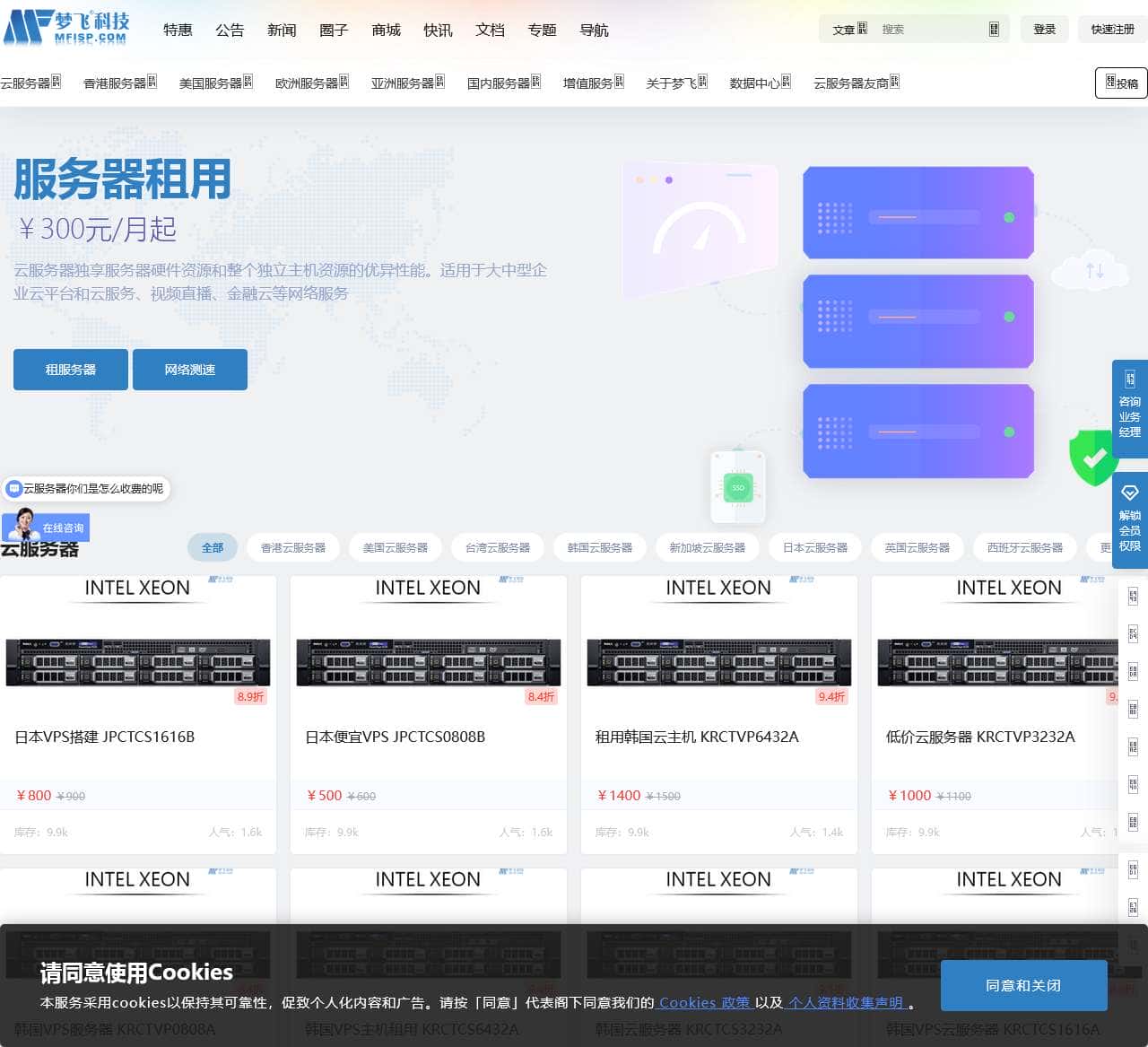Click the 租服务器 banner button

coord(71,370)
